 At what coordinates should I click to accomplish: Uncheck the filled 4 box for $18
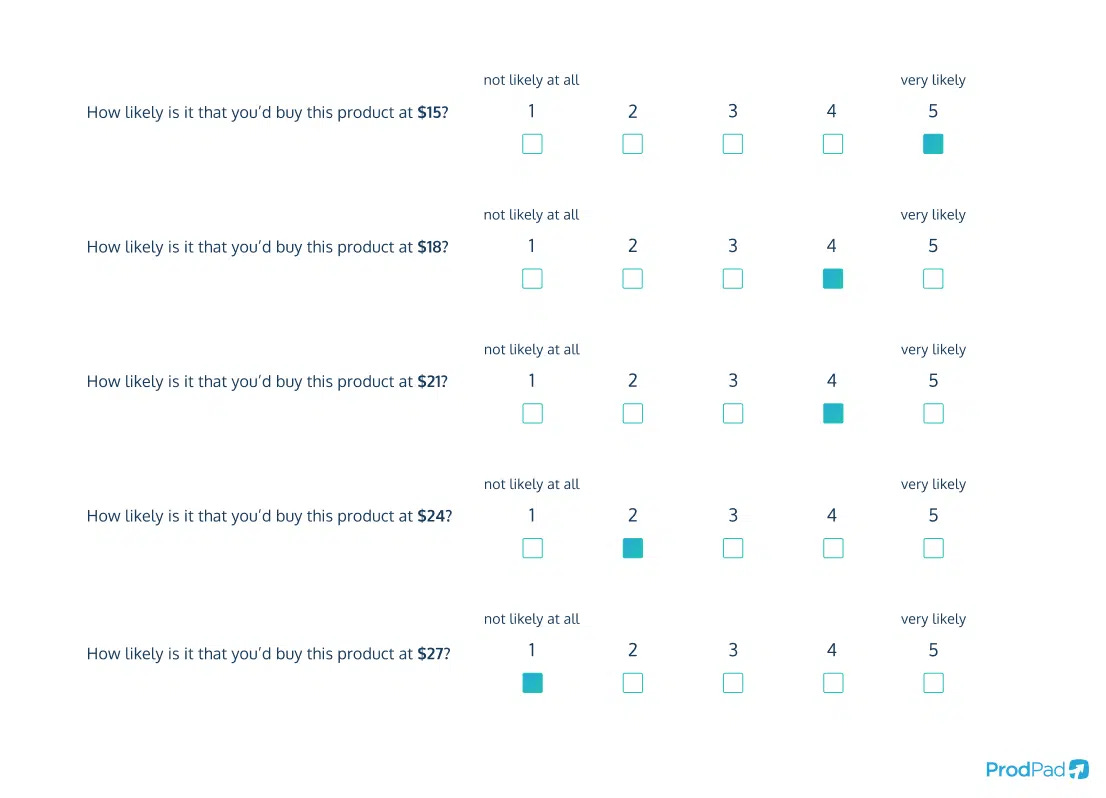pyautogui.click(x=833, y=279)
